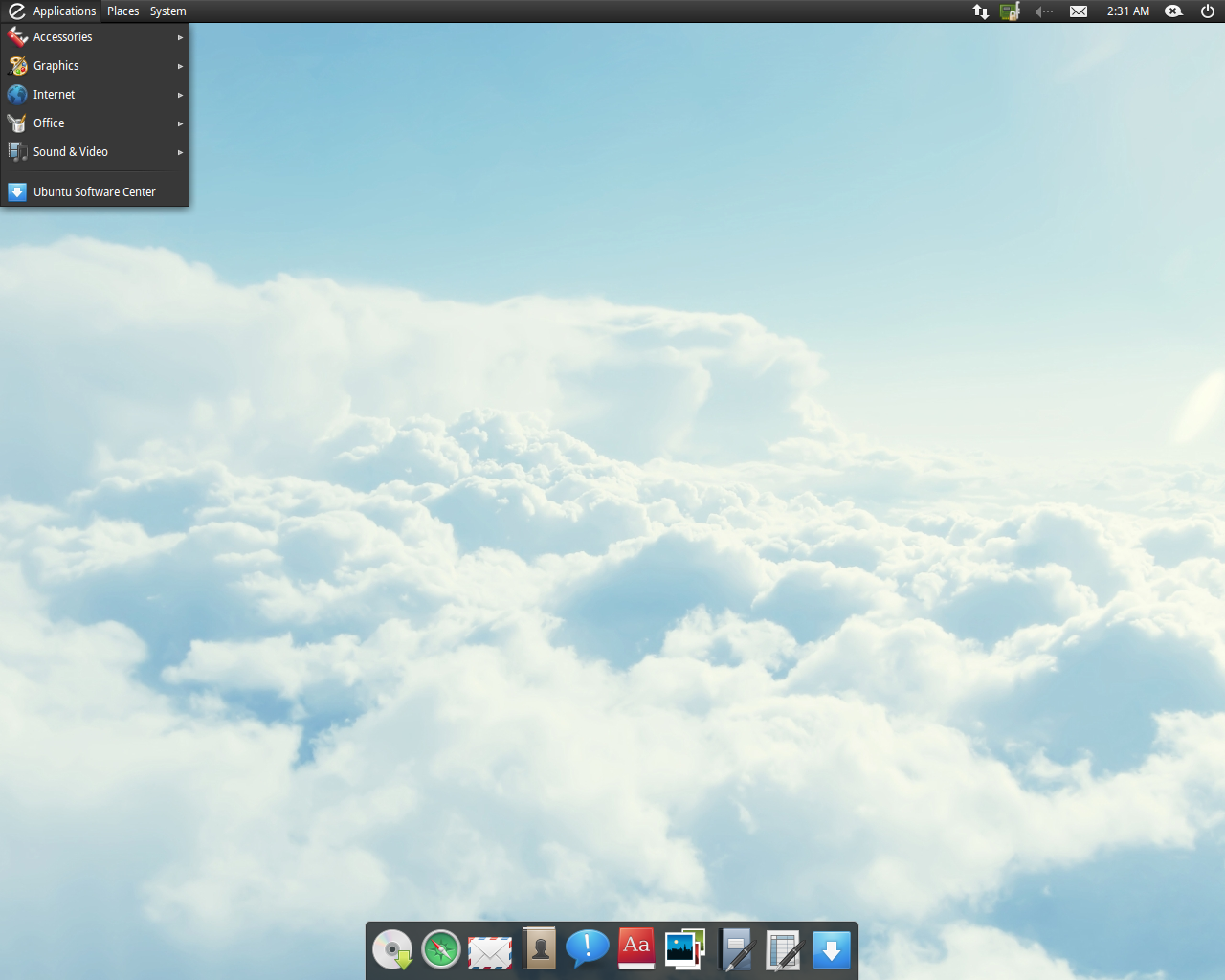1225x980 pixels.
Task: Open the disc installer icon in the dock
Action: pyautogui.click(x=392, y=950)
